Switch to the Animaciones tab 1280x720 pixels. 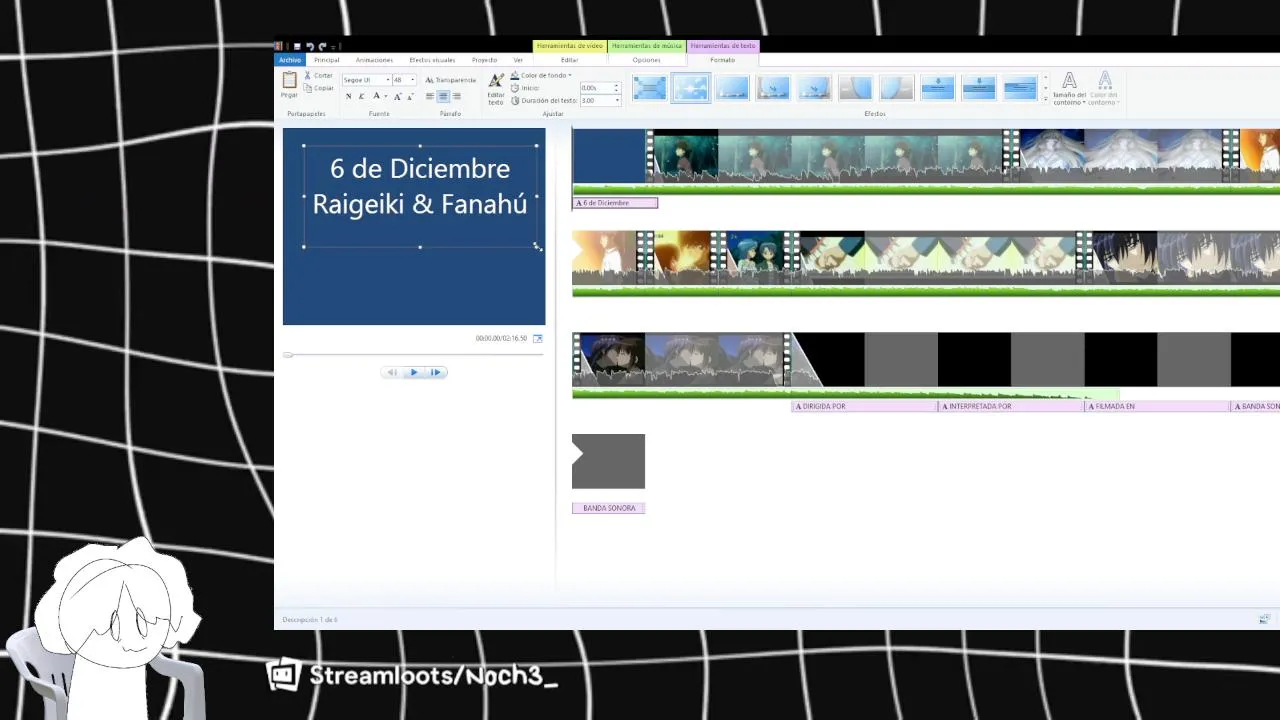click(374, 60)
